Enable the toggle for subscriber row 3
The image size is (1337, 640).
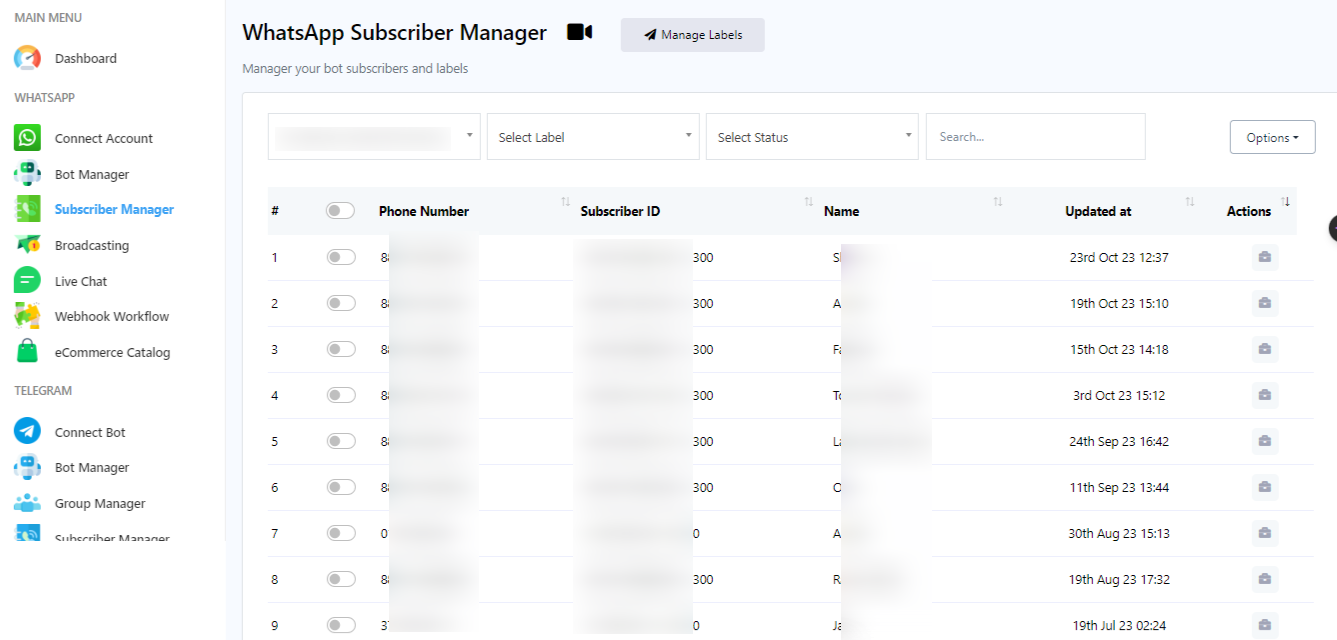click(x=340, y=349)
